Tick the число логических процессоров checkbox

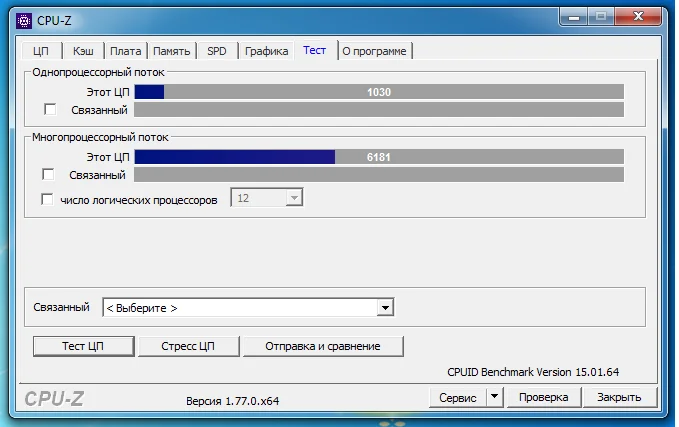click(x=47, y=199)
